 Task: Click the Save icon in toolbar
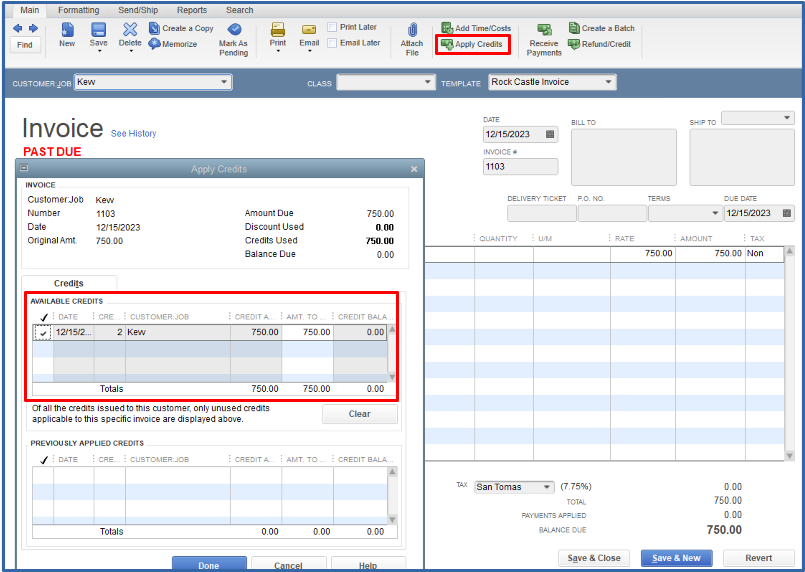98,30
